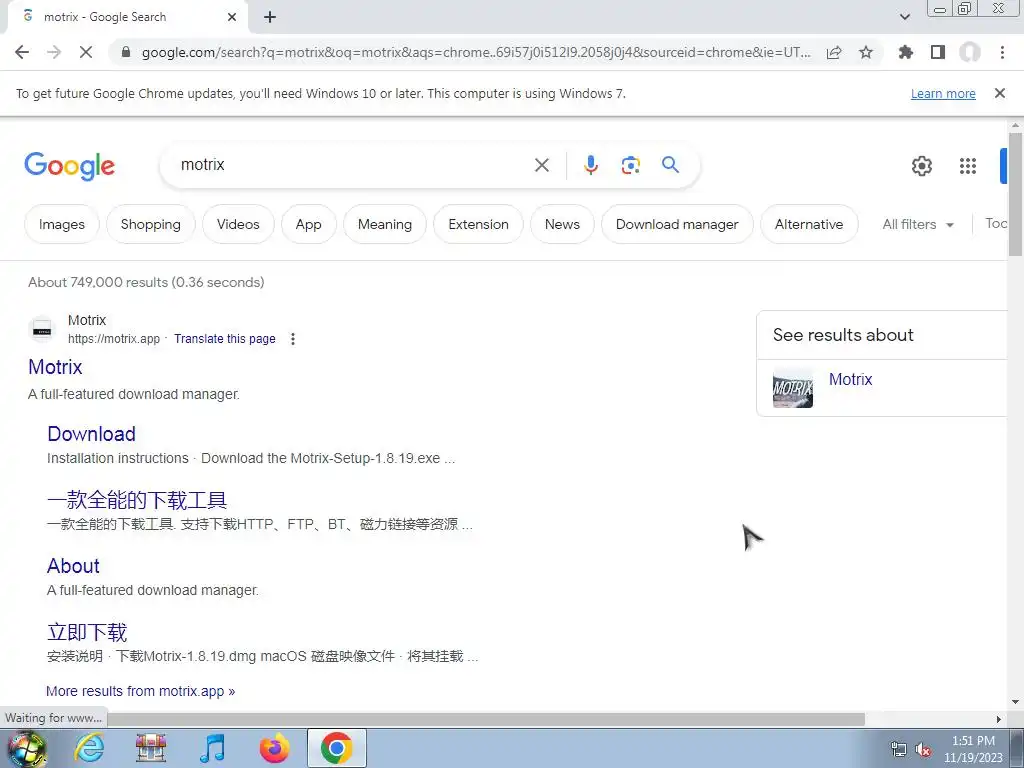Close the motrix Google Search tab

pos(232,17)
